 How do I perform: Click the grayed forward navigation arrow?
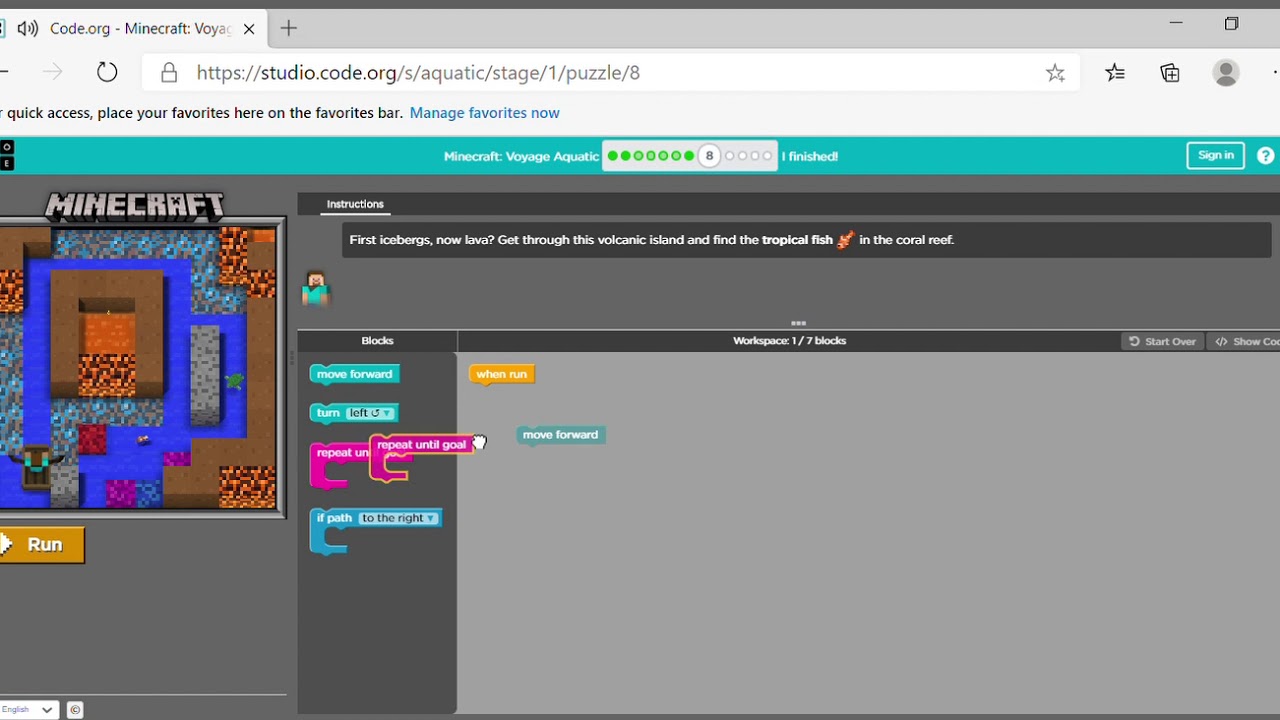pyautogui.click(x=52, y=72)
